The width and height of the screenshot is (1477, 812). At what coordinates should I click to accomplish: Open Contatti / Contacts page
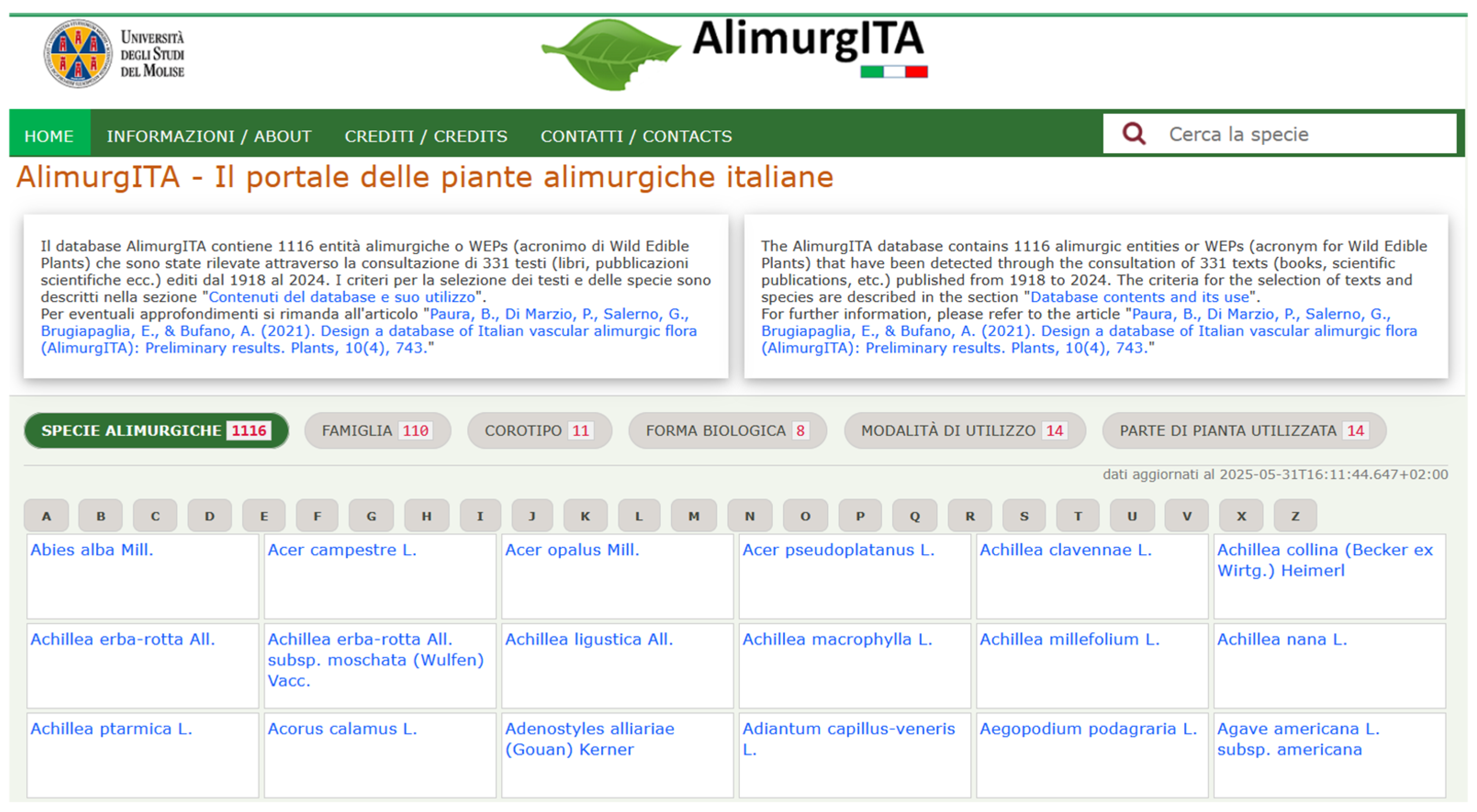point(636,136)
